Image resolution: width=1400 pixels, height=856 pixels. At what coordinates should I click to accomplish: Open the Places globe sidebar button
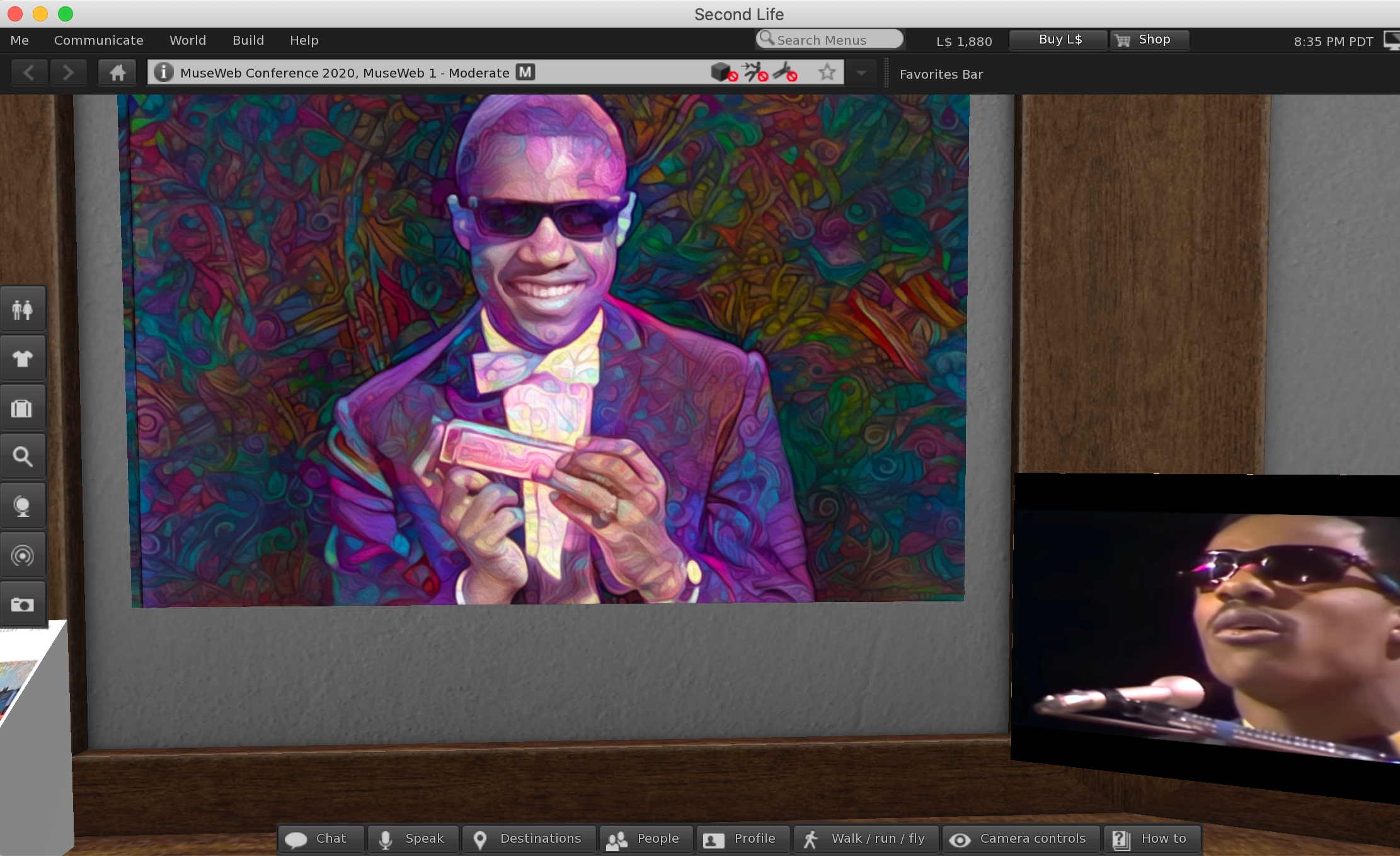tap(23, 506)
